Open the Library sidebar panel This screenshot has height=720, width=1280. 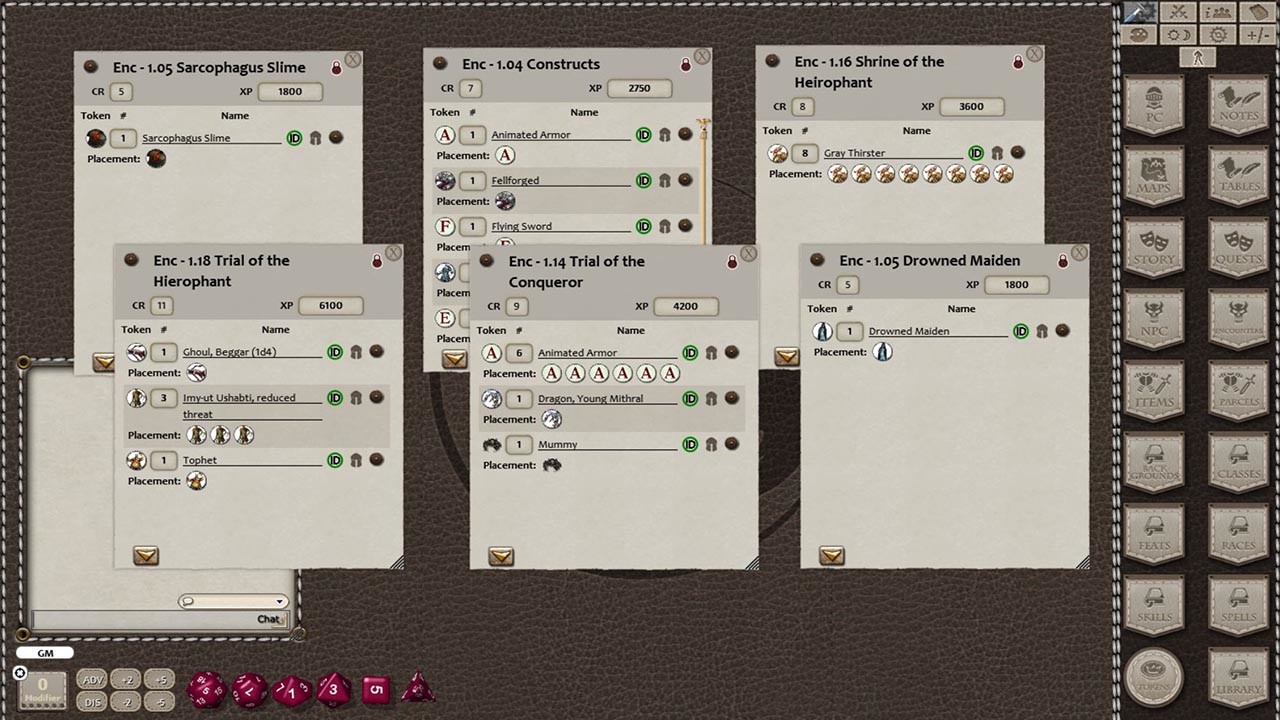tap(1237, 675)
